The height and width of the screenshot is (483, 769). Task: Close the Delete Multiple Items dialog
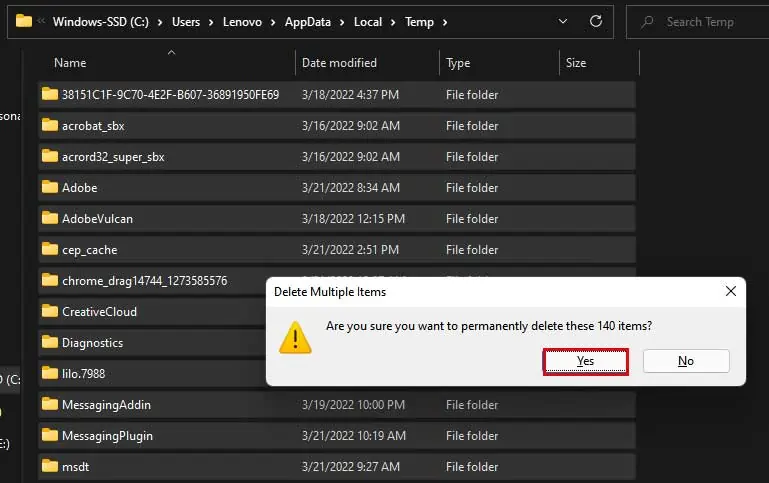[731, 291]
